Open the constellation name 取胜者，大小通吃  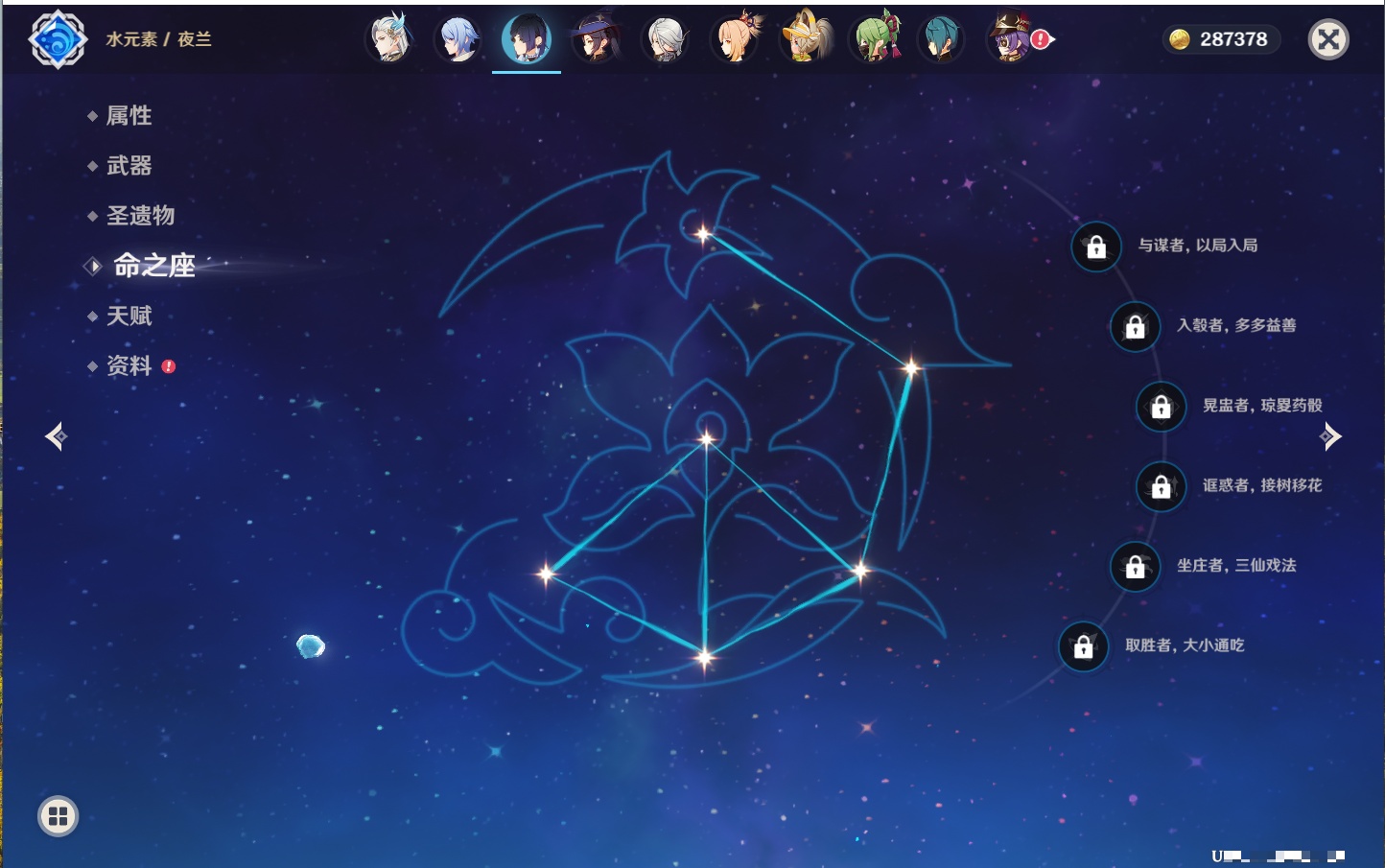(x=1185, y=645)
